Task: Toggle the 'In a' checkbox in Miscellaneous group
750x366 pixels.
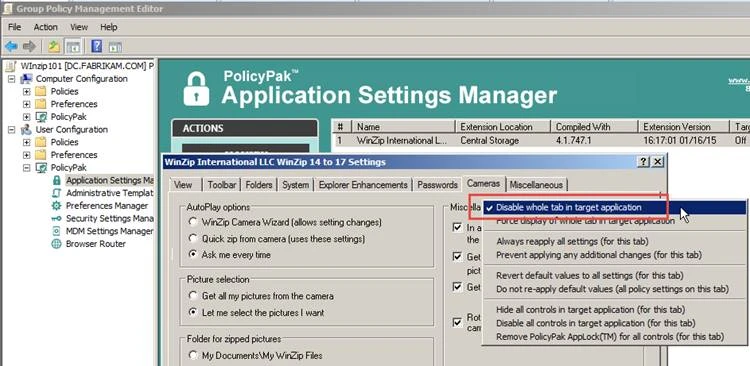Action: (457, 228)
